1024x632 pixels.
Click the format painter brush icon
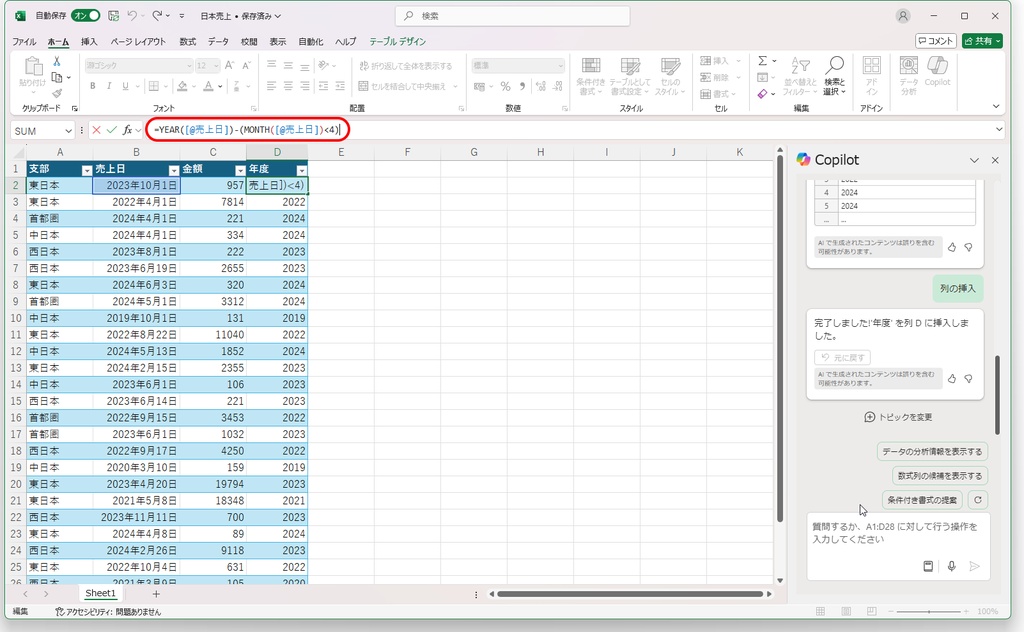(x=57, y=93)
